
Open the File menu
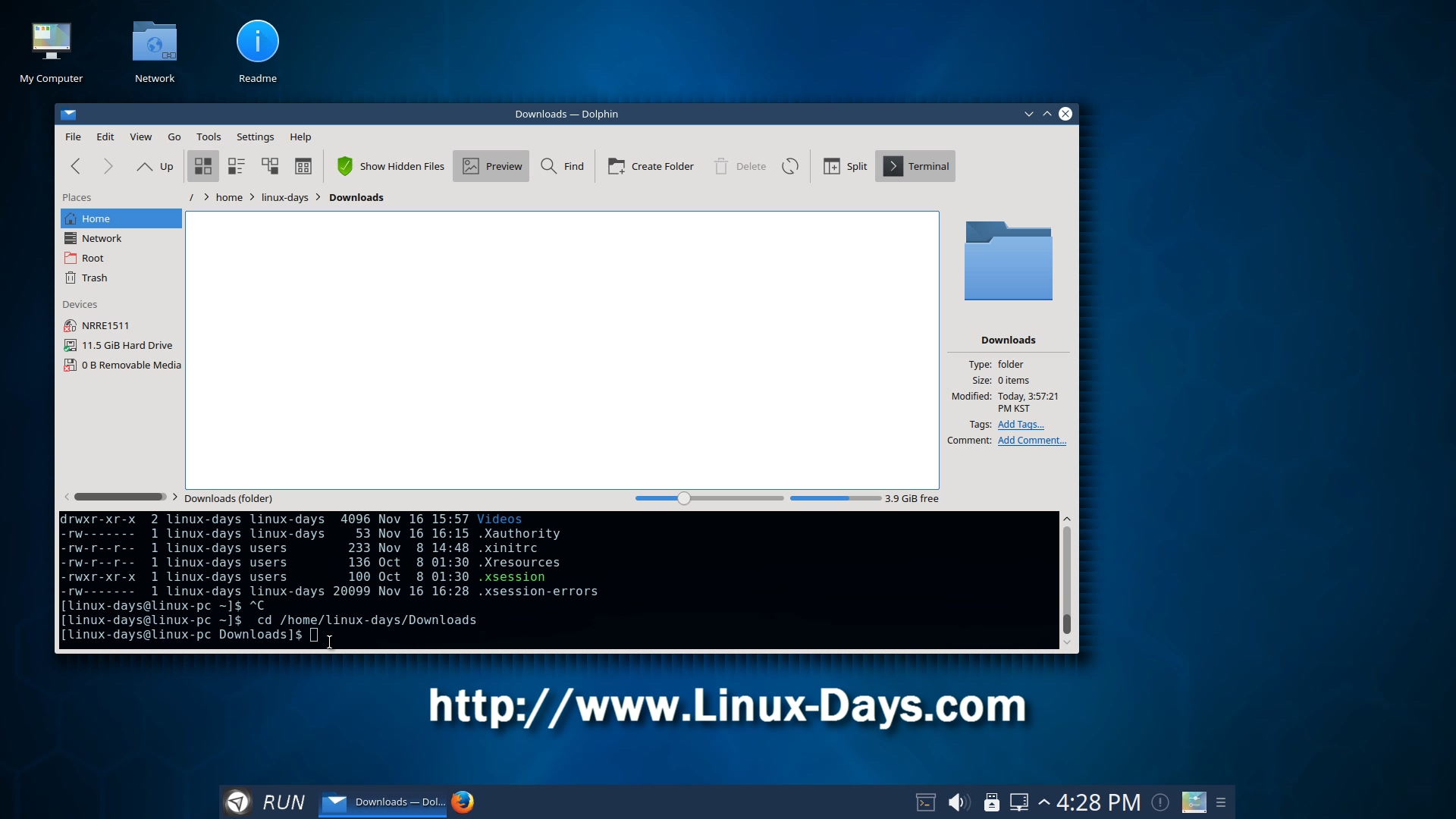pos(73,136)
